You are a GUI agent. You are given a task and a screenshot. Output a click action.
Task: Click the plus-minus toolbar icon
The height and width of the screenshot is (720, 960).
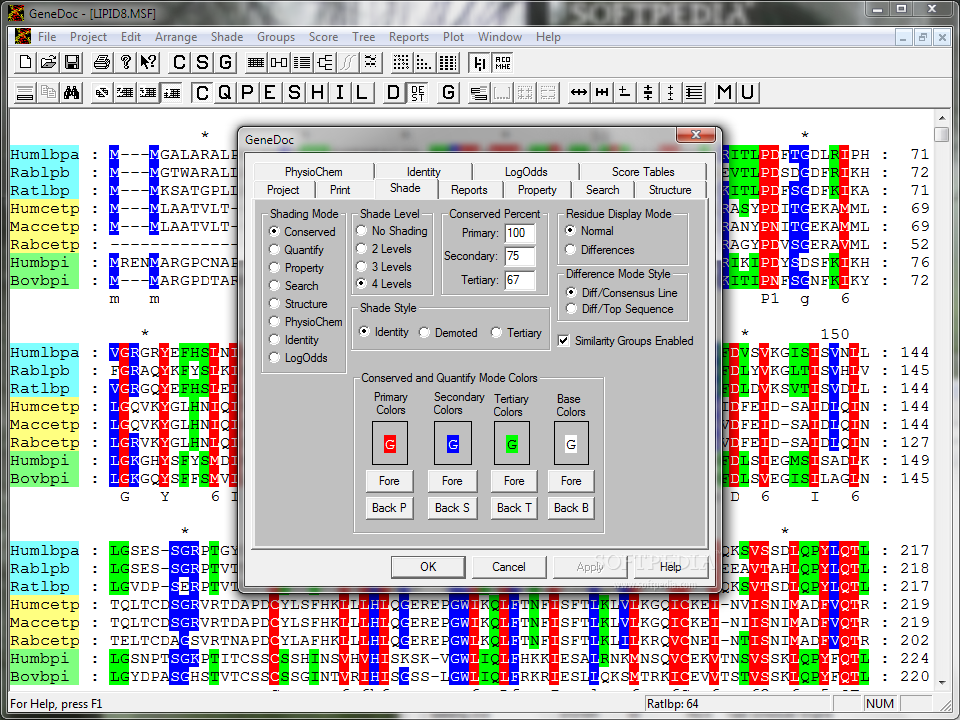pos(624,92)
